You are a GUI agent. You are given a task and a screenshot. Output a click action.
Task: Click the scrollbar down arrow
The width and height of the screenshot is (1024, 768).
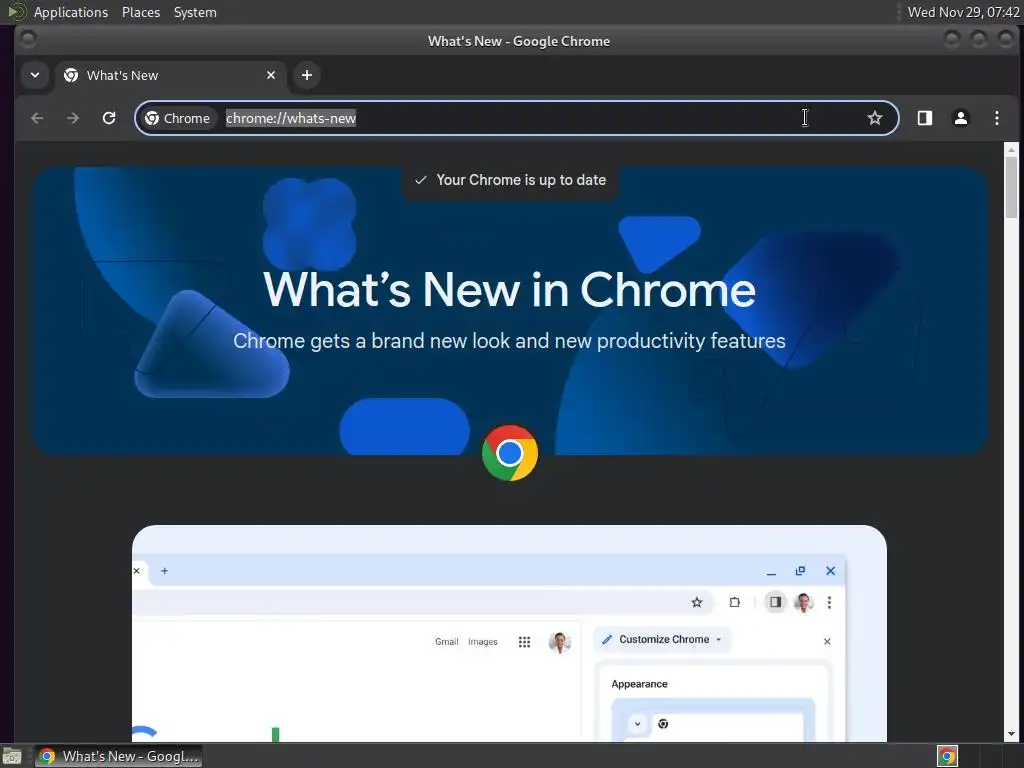click(1011, 733)
